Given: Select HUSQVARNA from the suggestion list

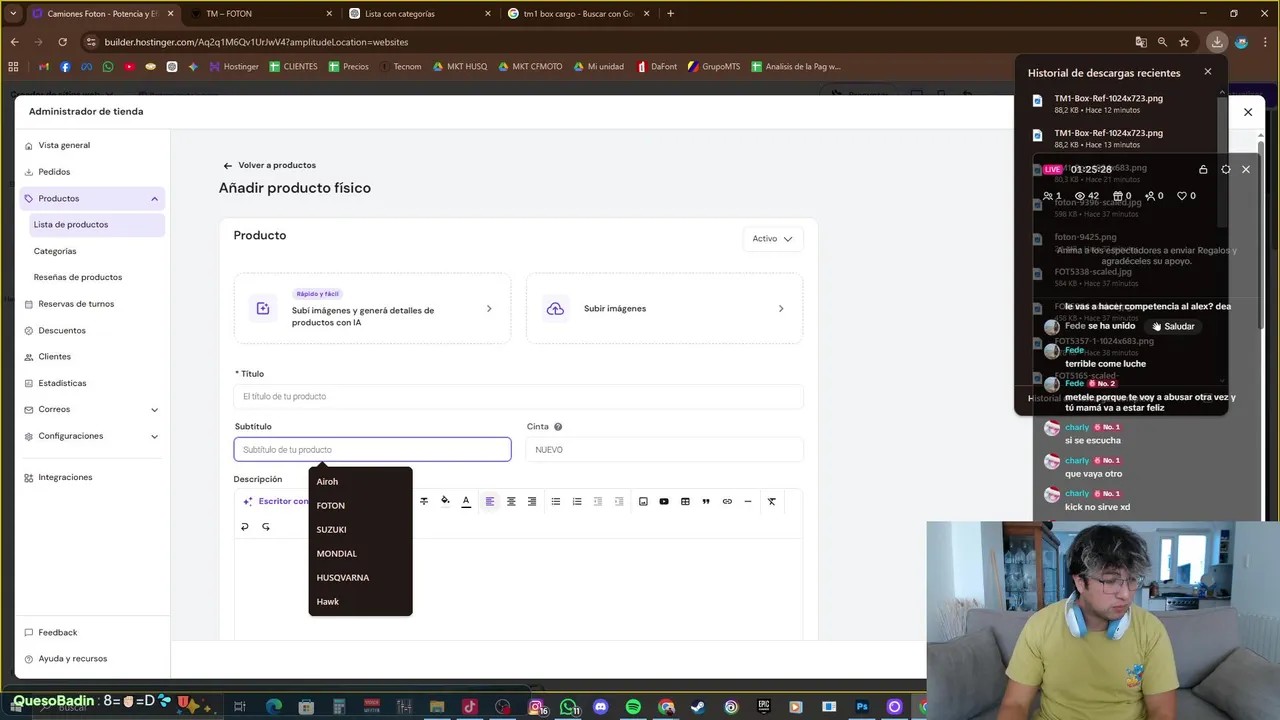Looking at the screenshot, I should tap(360, 578).
